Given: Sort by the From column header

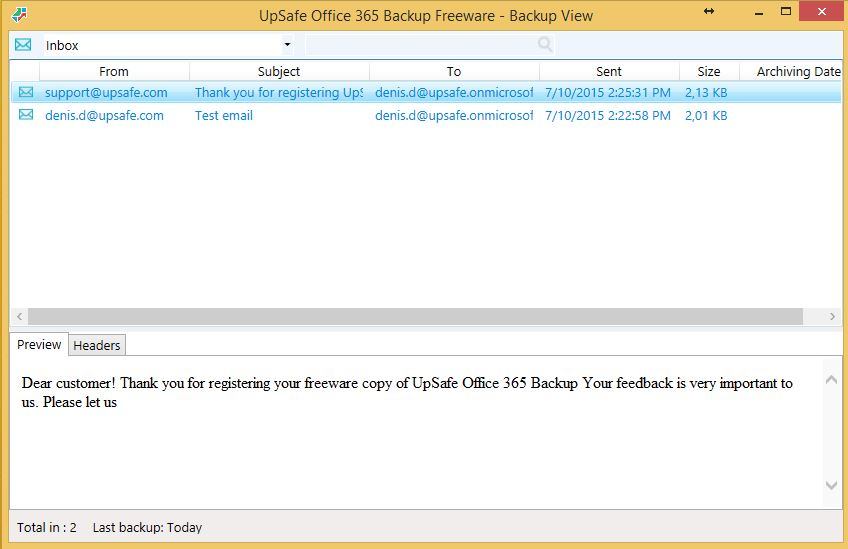Looking at the screenshot, I should (114, 71).
